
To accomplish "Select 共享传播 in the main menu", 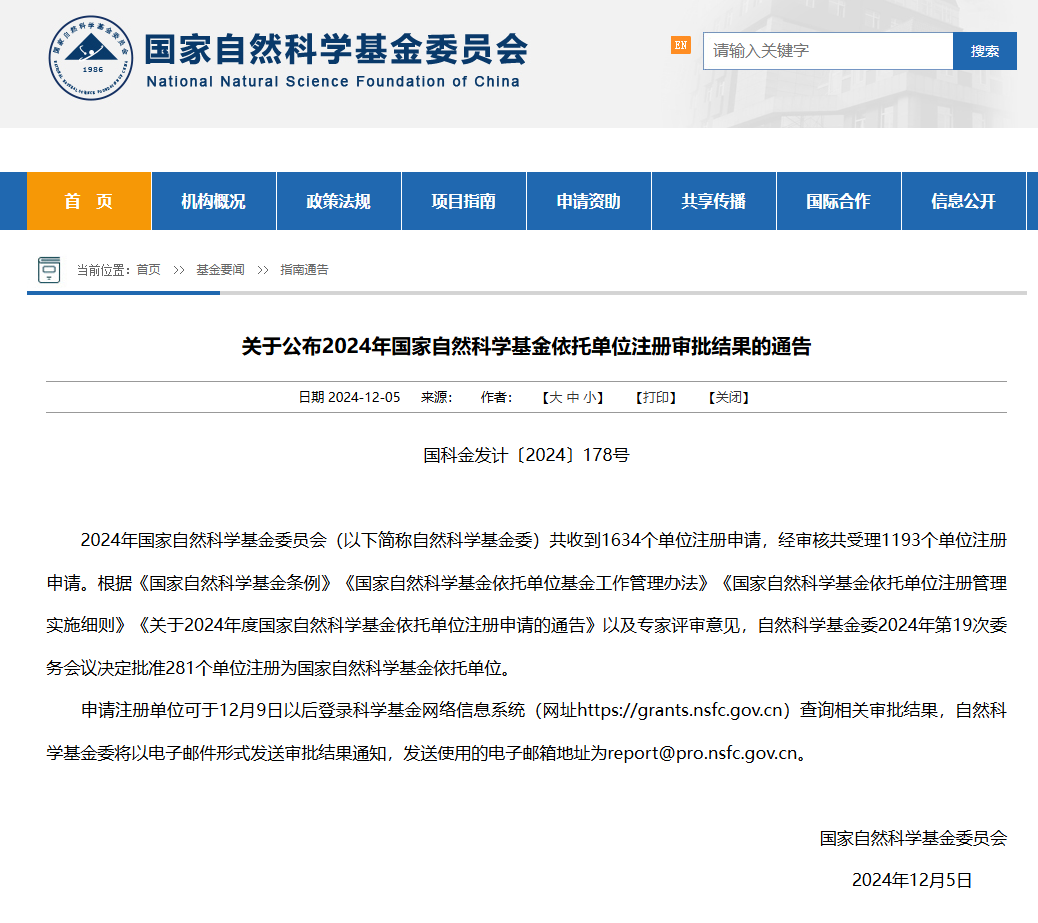I will click(x=713, y=201).
